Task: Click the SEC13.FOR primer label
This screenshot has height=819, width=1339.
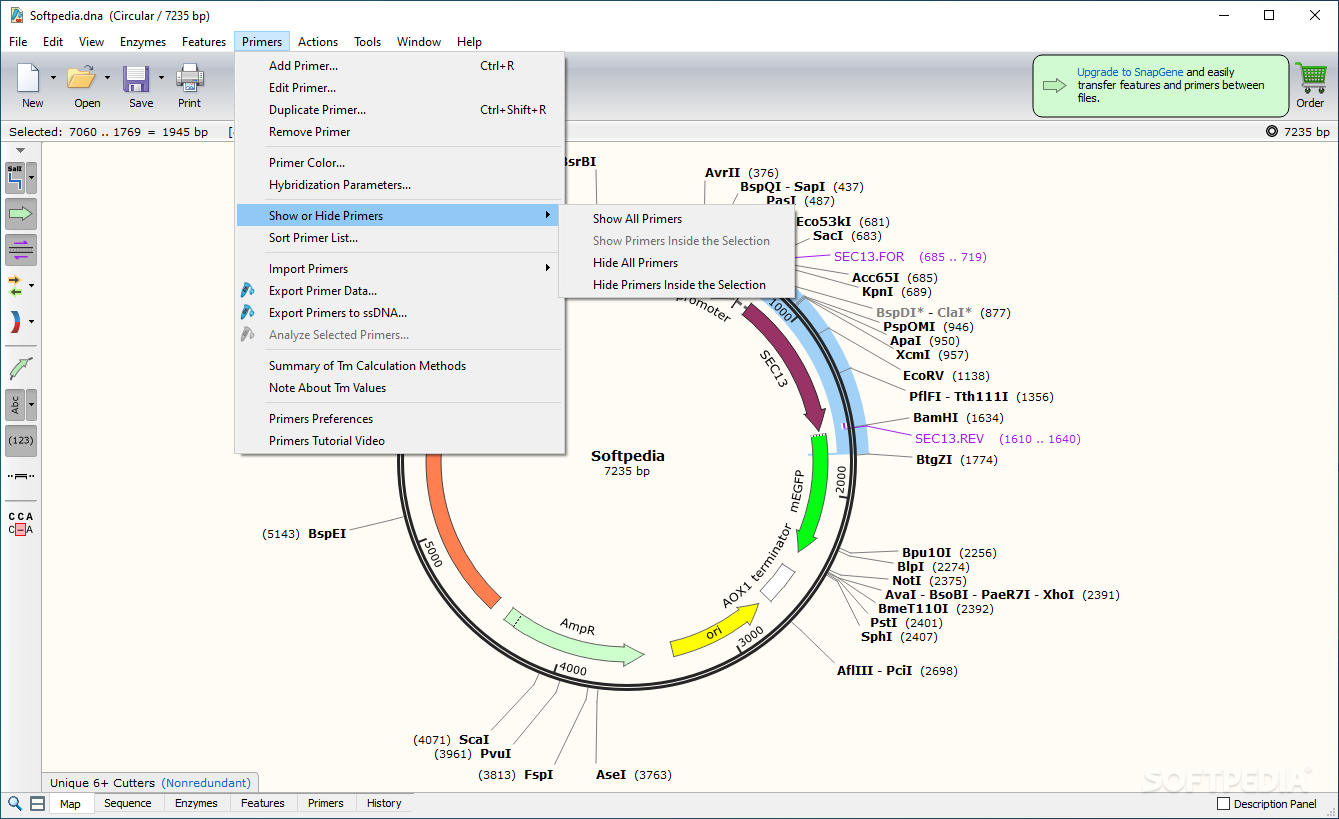Action: (x=869, y=257)
